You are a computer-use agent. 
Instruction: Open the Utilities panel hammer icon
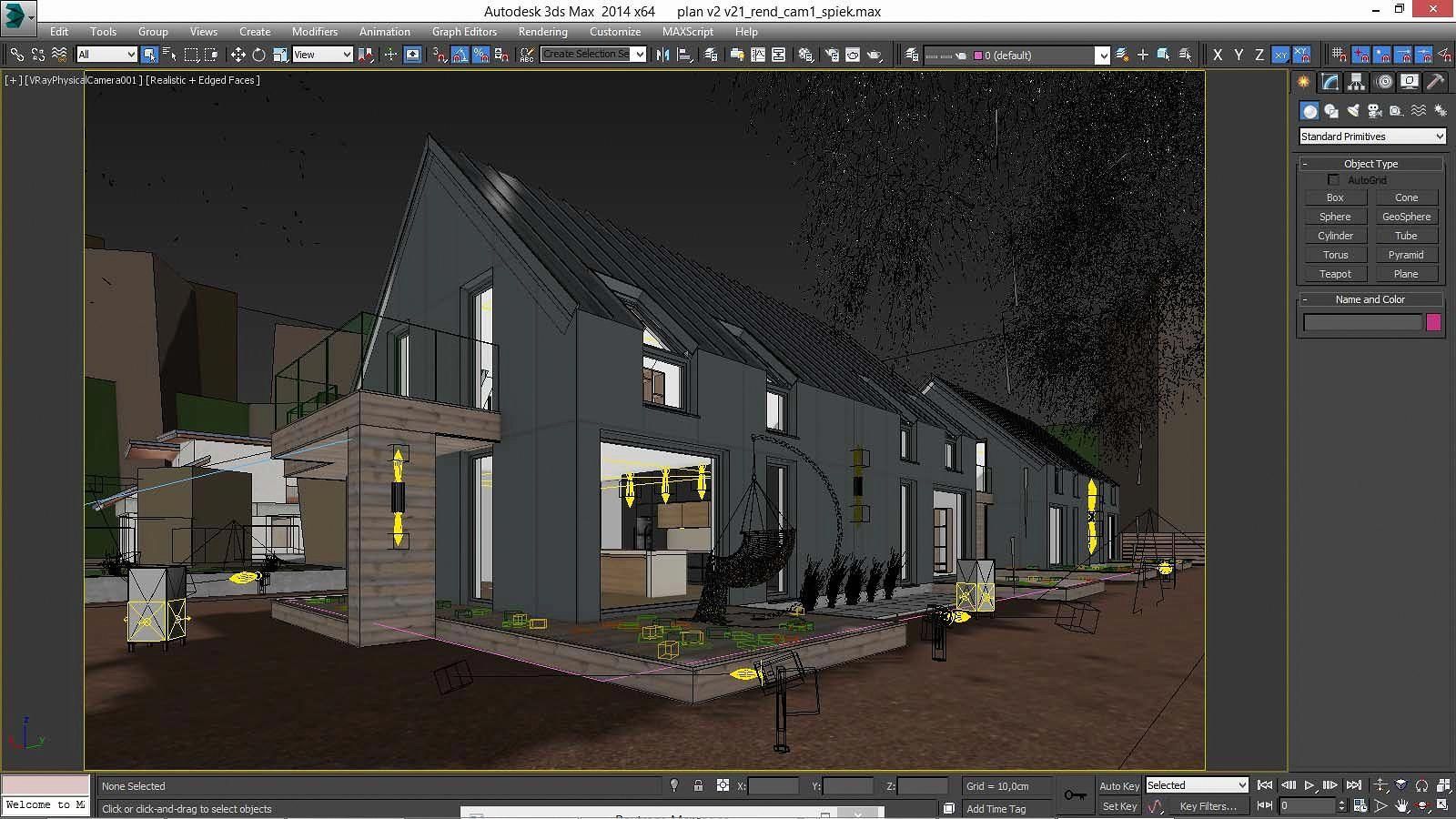pyautogui.click(x=1435, y=82)
